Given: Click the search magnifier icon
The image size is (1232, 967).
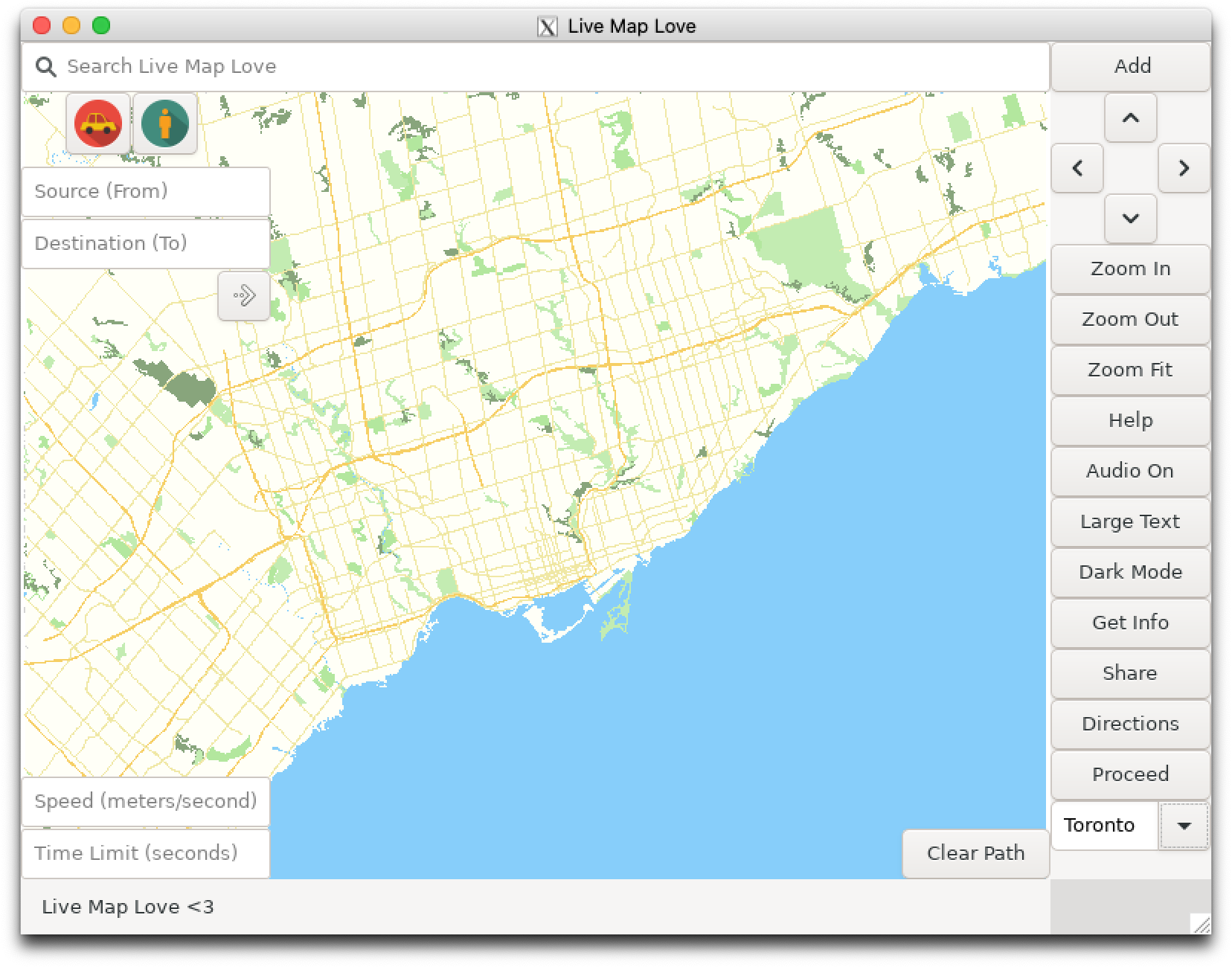Looking at the screenshot, I should tap(46, 66).
